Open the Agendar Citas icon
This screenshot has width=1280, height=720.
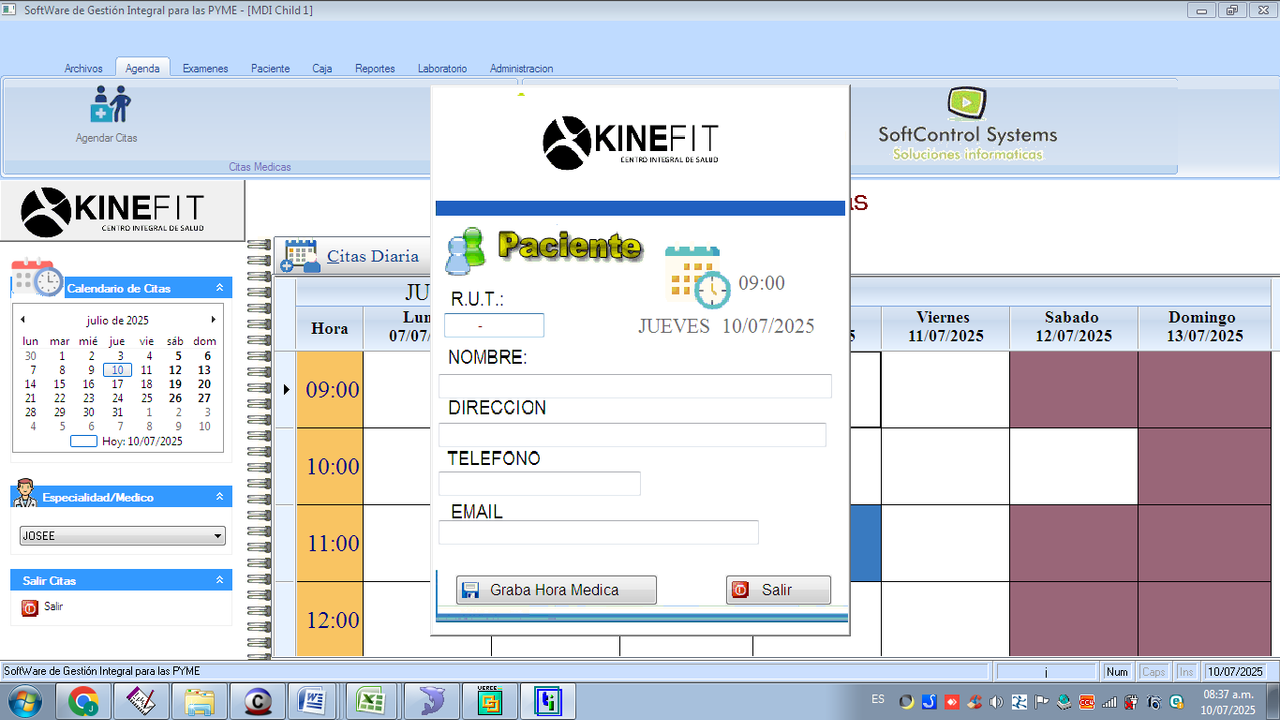pos(110,104)
